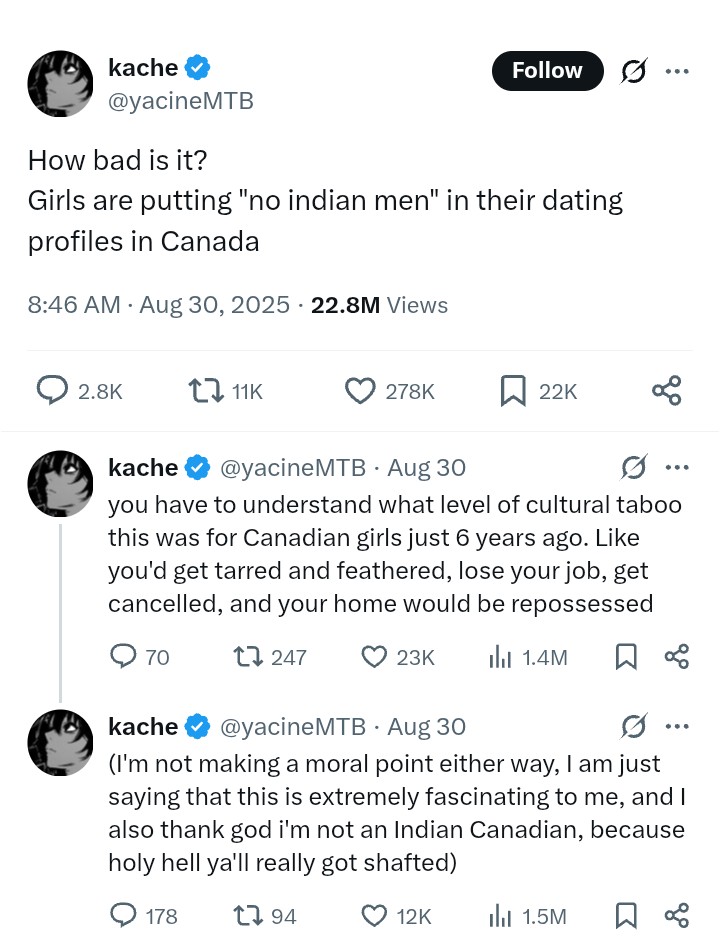This screenshot has height=944, width=720.
Task: Share the main post
Action: click(666, 391)
